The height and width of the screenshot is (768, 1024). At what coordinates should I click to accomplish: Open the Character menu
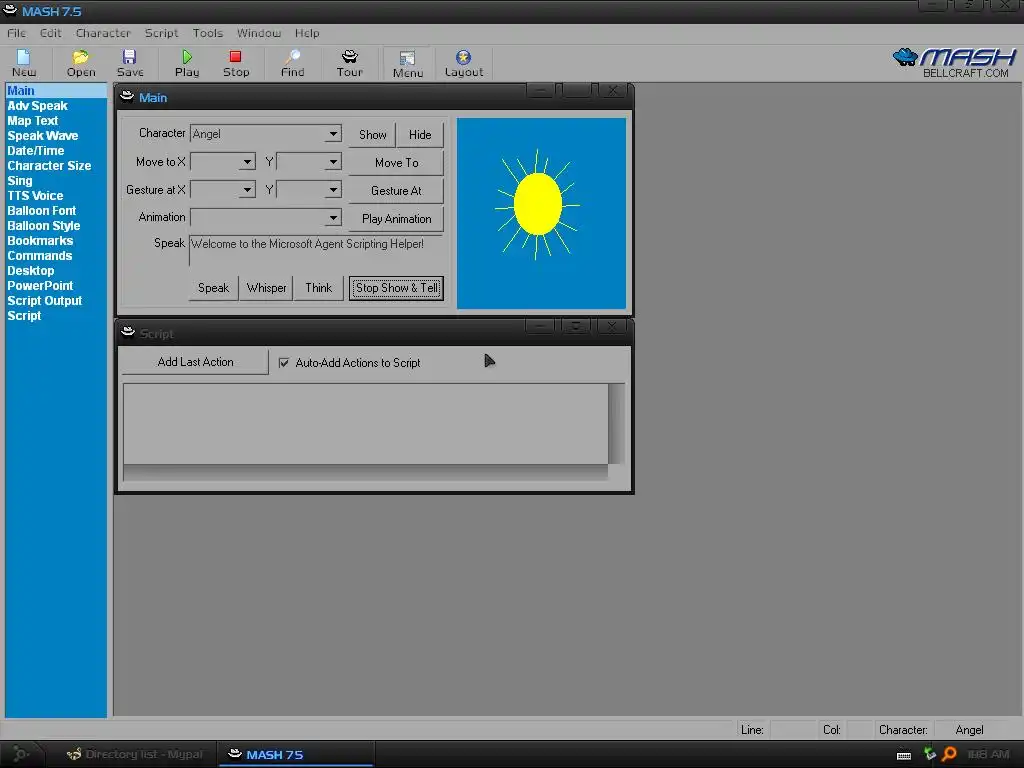coord(103,33)
